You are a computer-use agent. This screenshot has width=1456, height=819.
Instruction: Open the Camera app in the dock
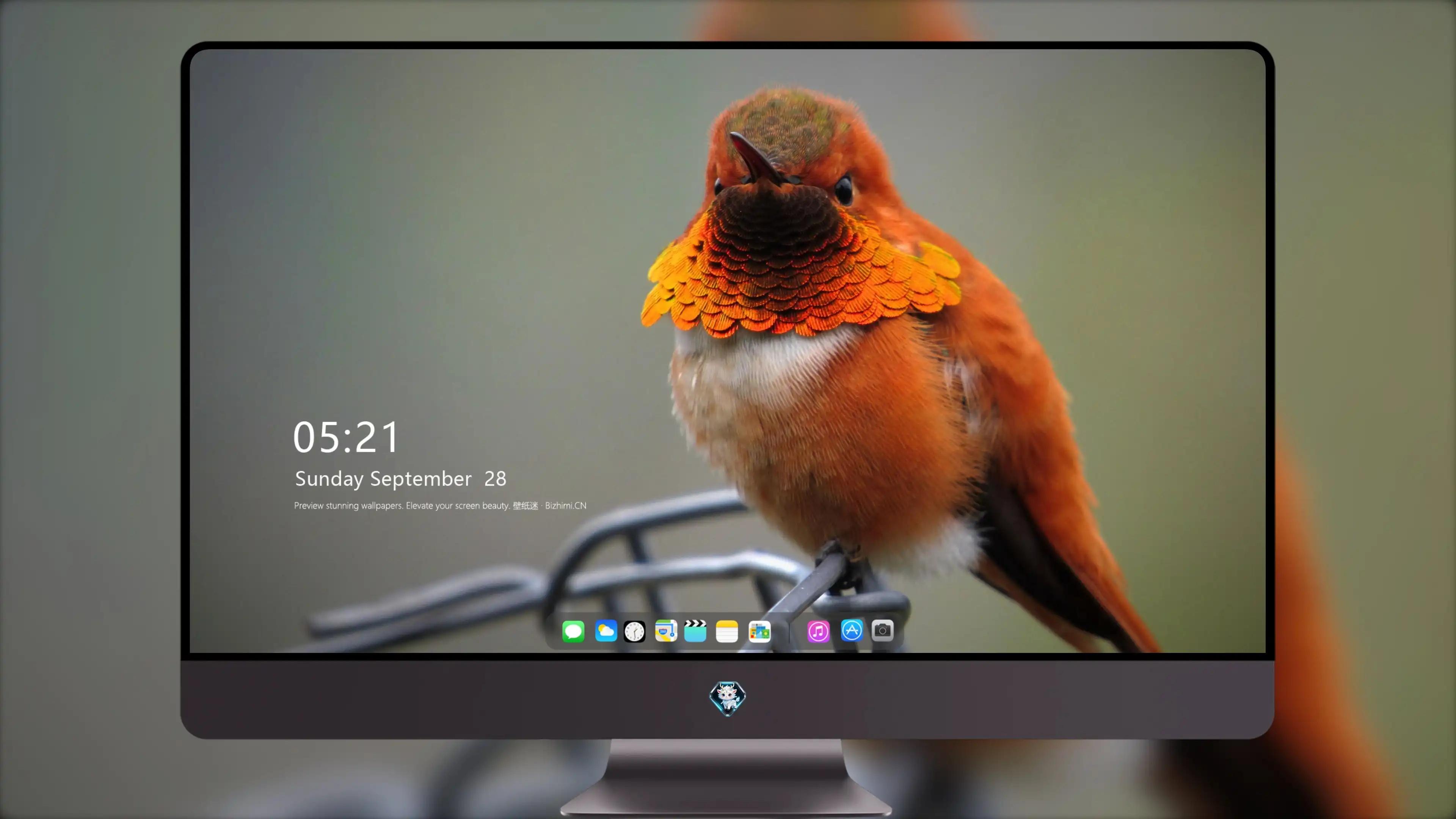coord(882,630)
